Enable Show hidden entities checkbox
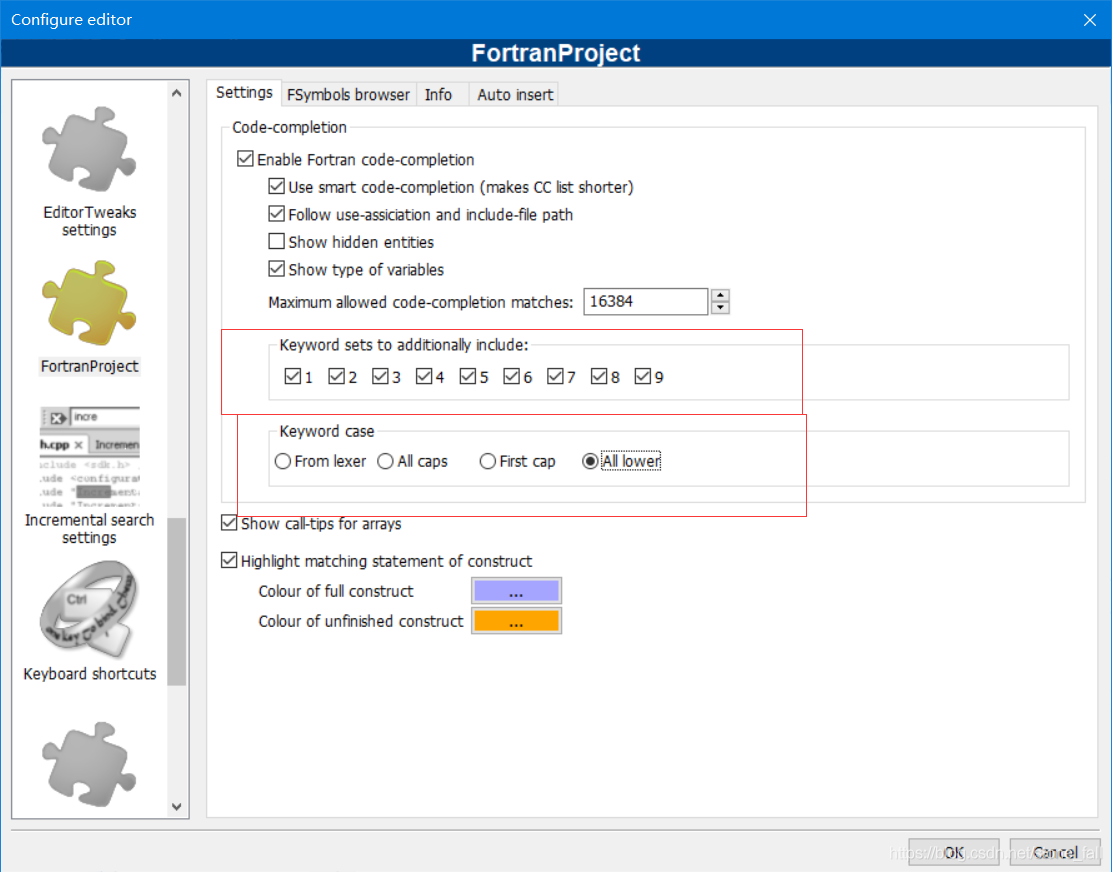The width and height of the screenshot is (1112, 872). [277, 242]
